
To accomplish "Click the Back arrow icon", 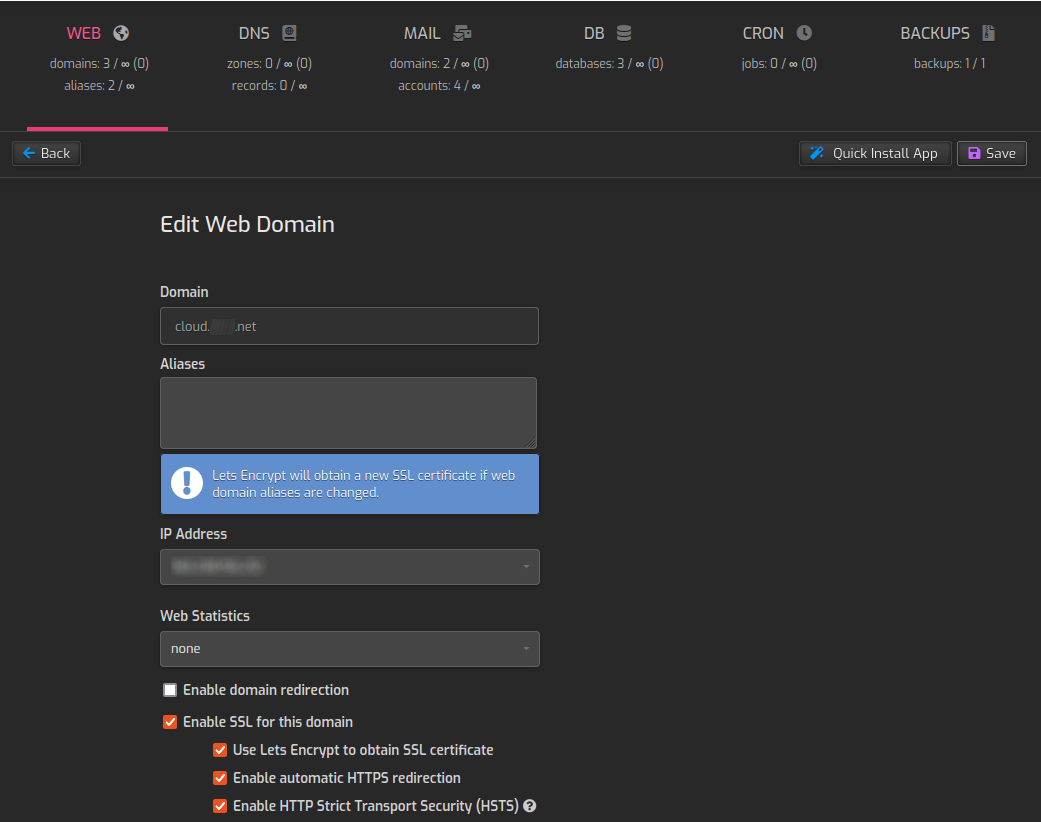I will pos(29,153).
